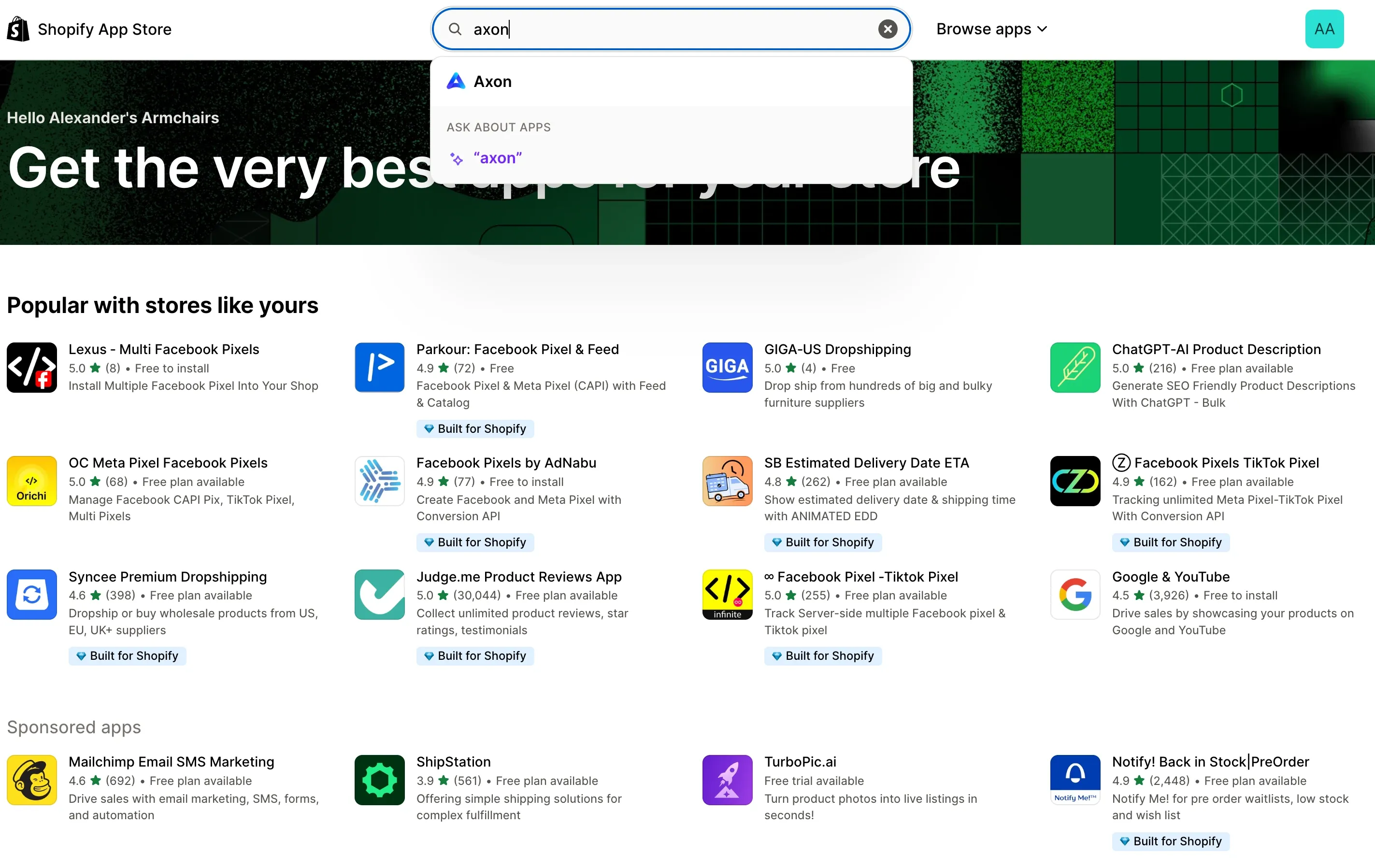Open the ShipStation gear icon

point(379,780)
